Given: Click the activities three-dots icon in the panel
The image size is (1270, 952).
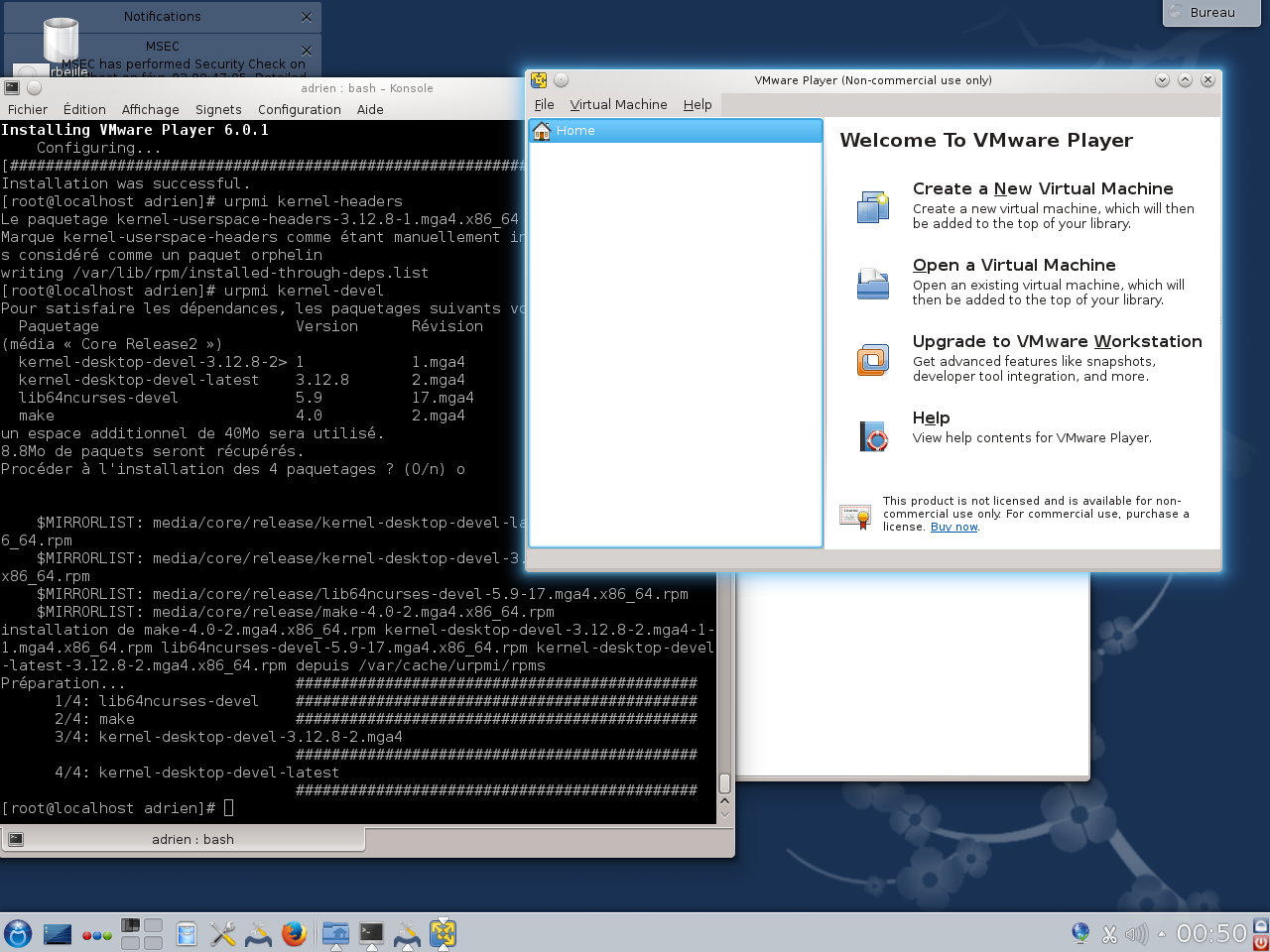Looking at the screenshot, I should pos(96,935).
